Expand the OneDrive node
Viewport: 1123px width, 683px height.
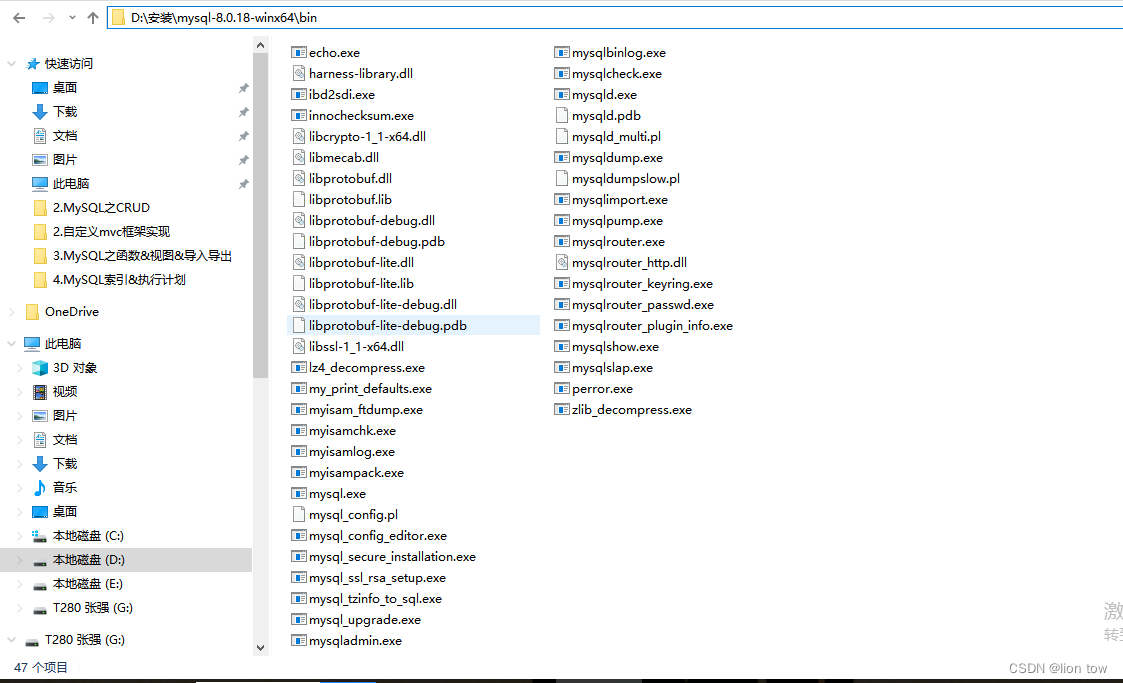(11, 311)
